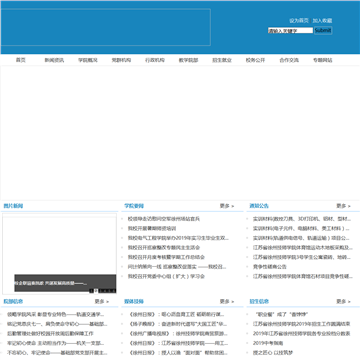Image resolution: width=360 pixels, height=360 pixels.
Task: Open 更多 for 招生信息 section
Action: point(343,301)
